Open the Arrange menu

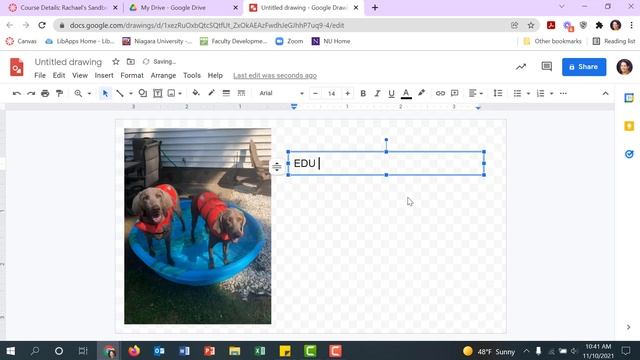point(163,76)
